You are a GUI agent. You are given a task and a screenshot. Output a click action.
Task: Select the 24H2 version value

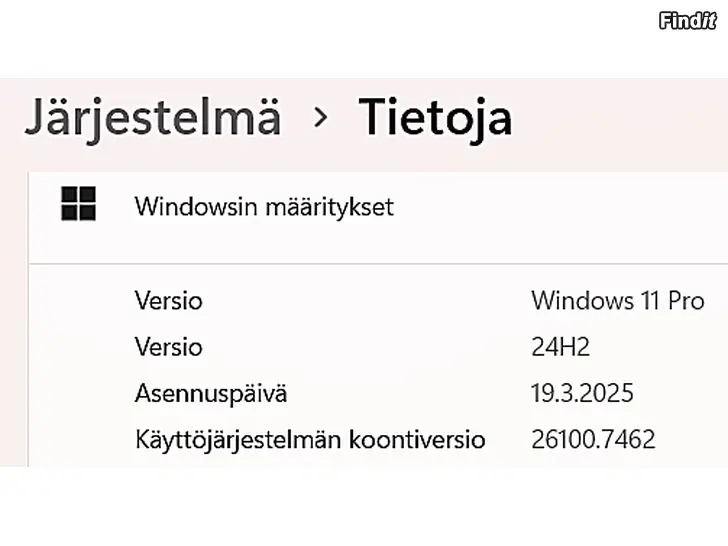click(x=560, y=347)
